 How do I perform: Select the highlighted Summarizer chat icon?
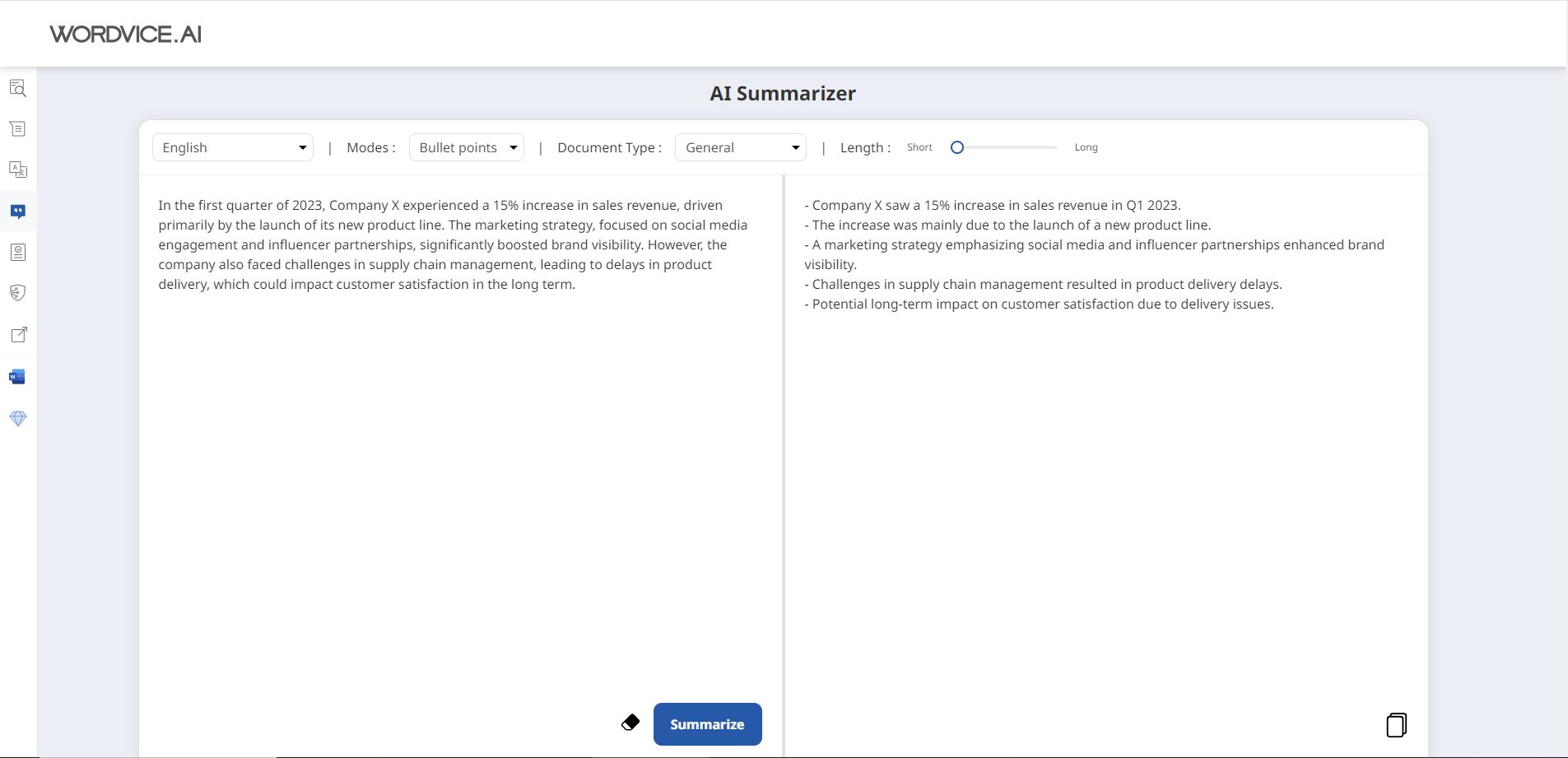pos(17,212)
